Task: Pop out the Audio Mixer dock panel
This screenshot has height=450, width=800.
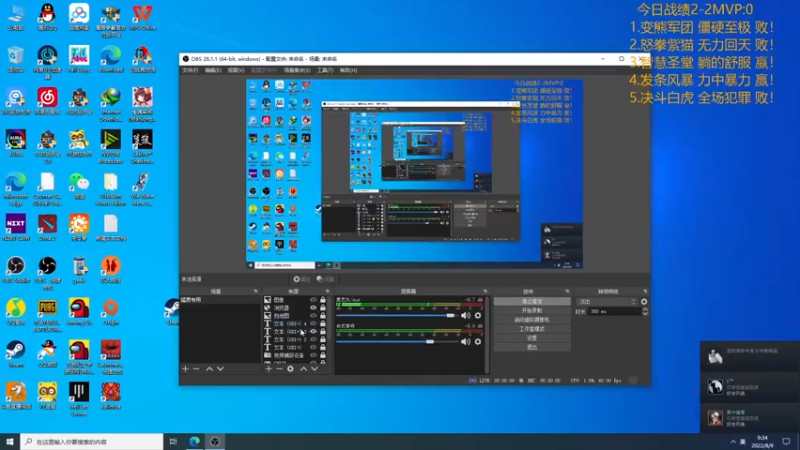Action: [x=485, y=291]
